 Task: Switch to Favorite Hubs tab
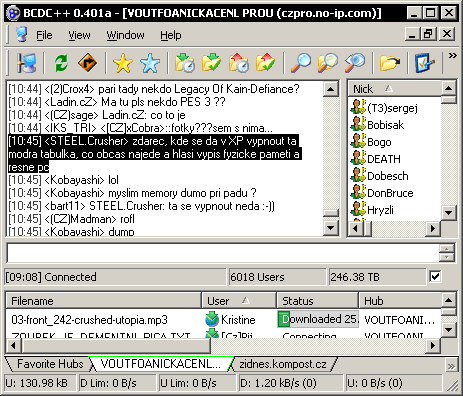[49, 364]
